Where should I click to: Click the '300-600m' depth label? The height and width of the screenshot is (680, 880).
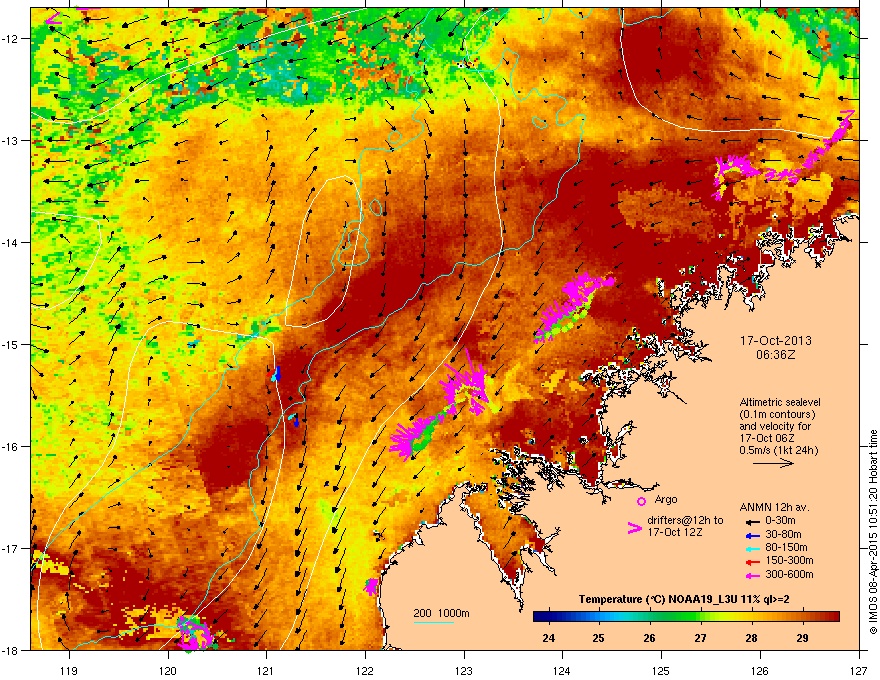789,574
